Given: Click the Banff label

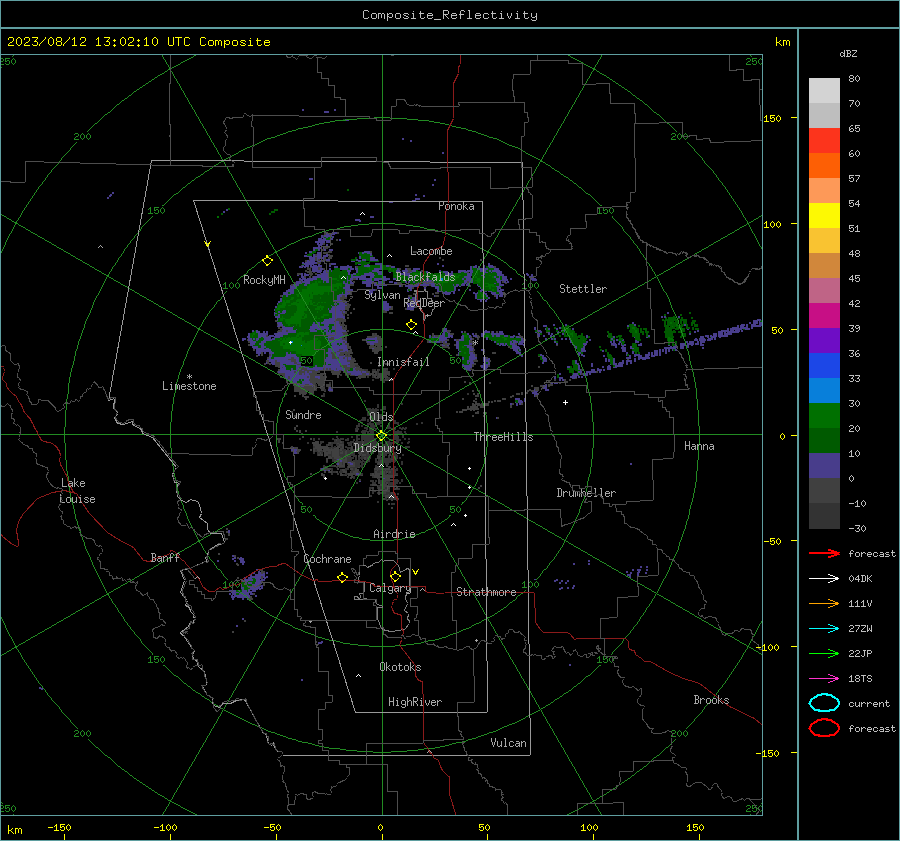Looking at the screenshot, I should (x=165, y=557).
